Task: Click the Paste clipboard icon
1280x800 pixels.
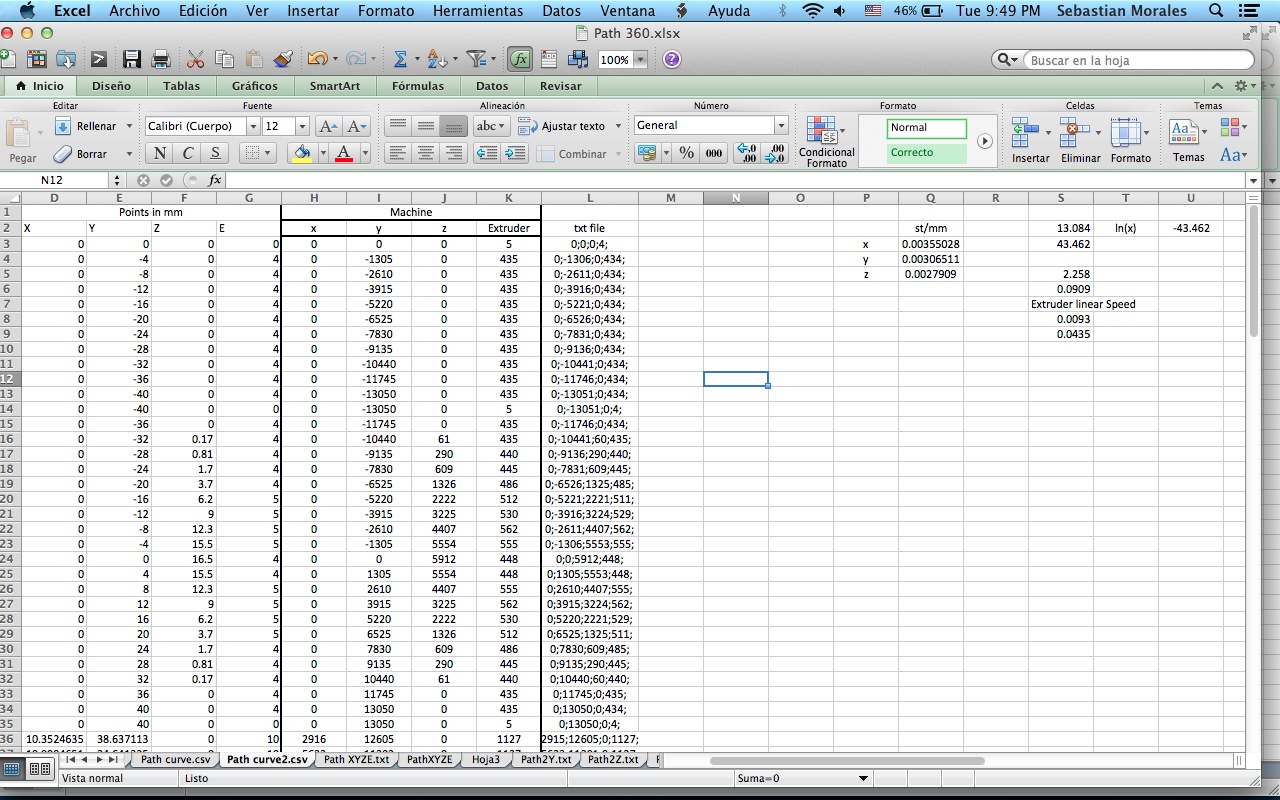Action: (256, 59)
